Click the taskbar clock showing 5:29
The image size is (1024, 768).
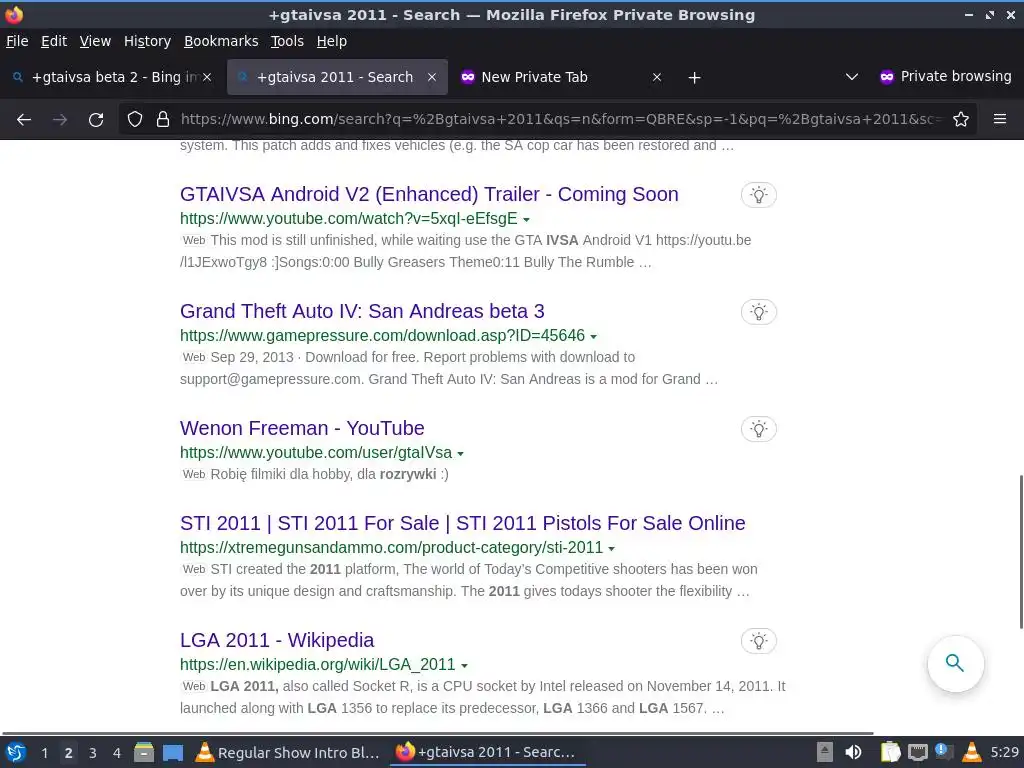click(x=1004, y=752)
